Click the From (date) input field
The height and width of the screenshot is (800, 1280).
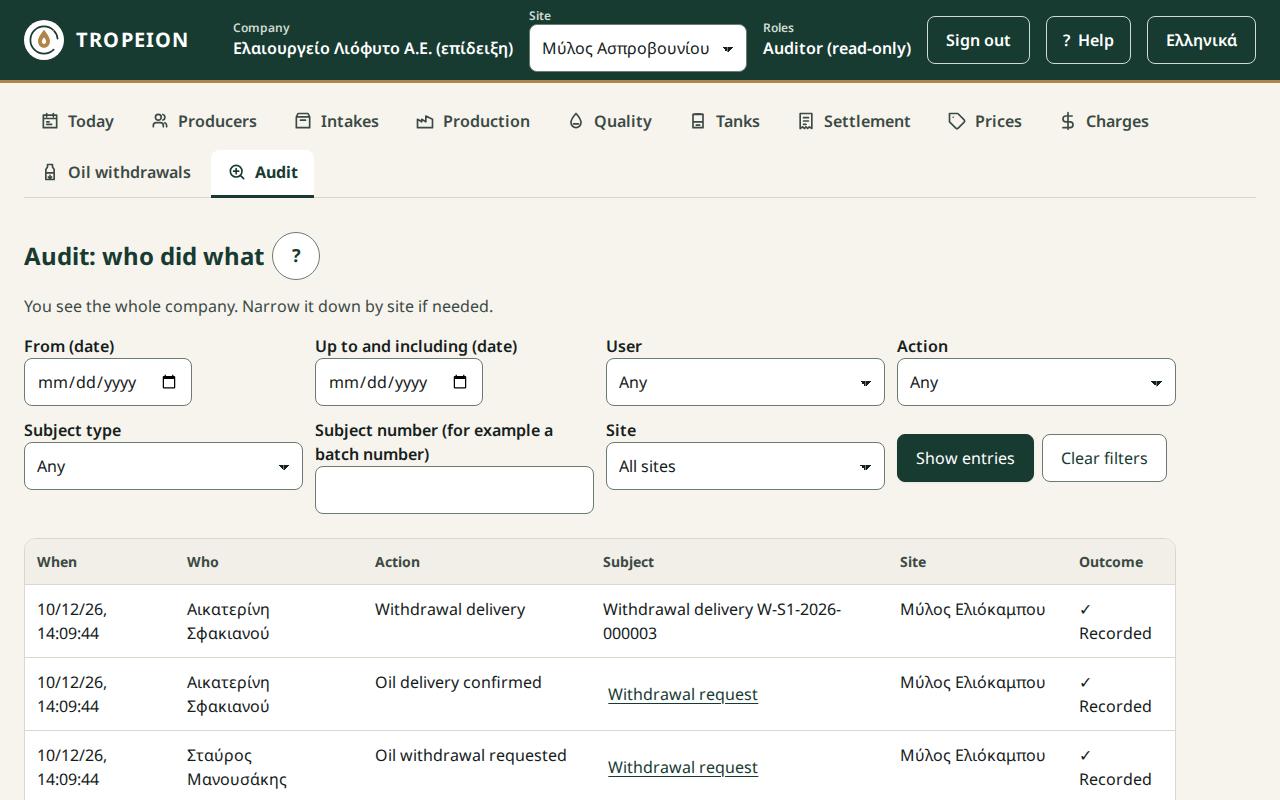pyautogui.click(x=108, y=382)
